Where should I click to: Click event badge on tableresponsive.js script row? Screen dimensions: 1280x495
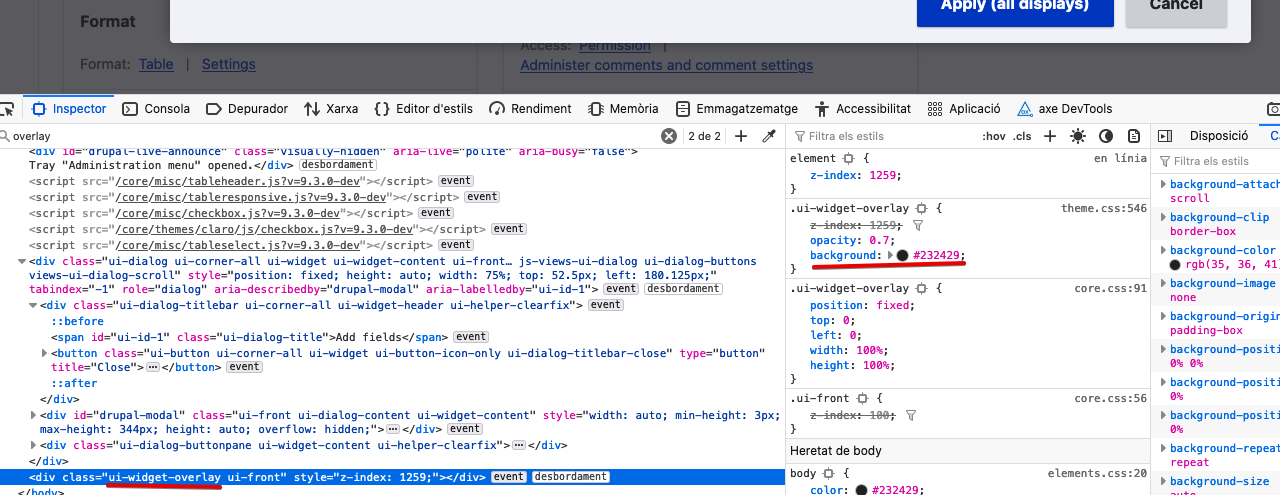tap(480, 197)
